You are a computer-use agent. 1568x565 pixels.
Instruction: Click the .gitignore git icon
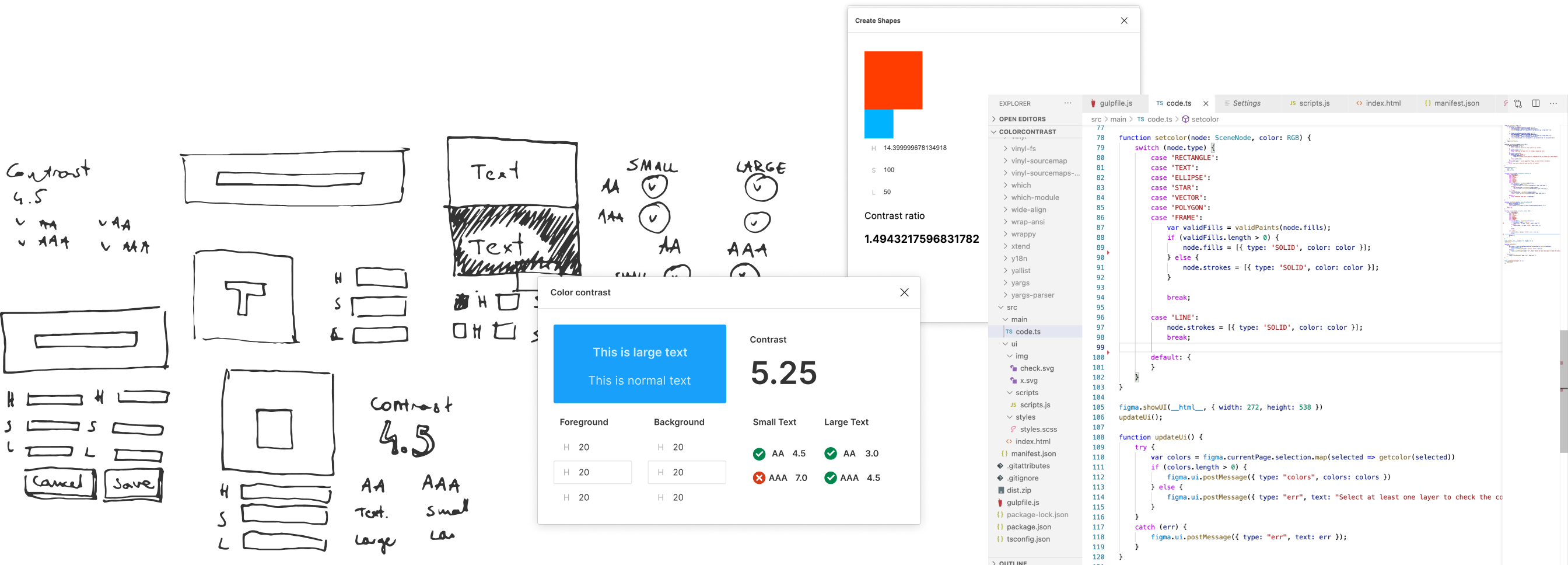(x=1000, y=478)
